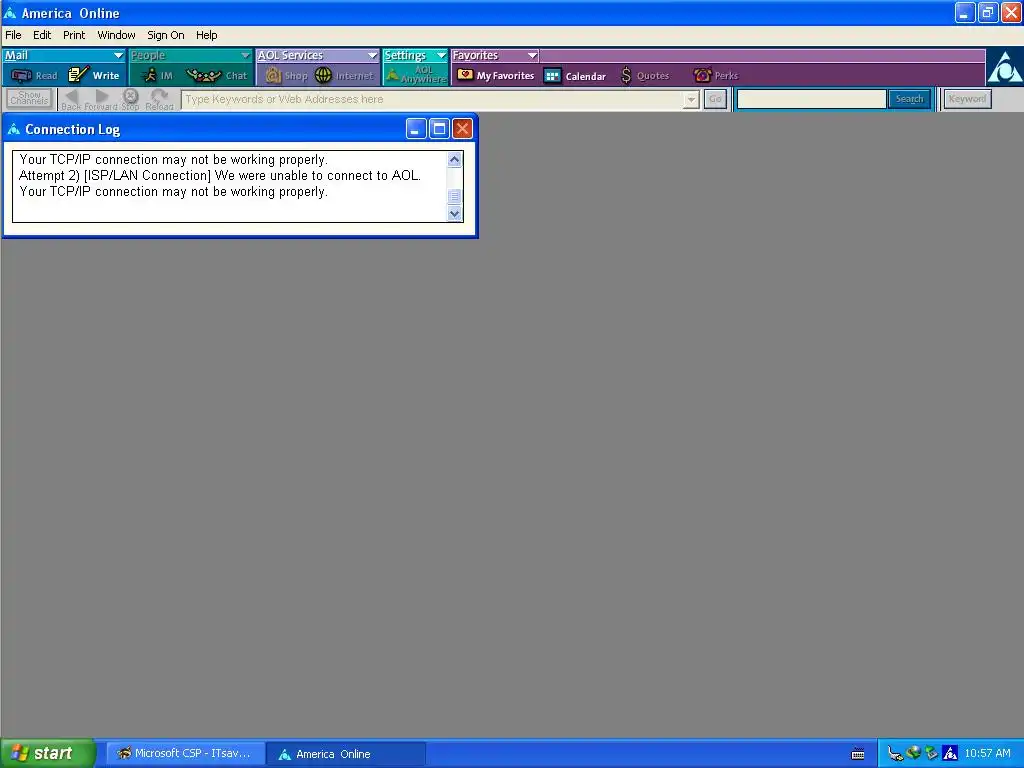Click the search text input box

coord(812,99)
